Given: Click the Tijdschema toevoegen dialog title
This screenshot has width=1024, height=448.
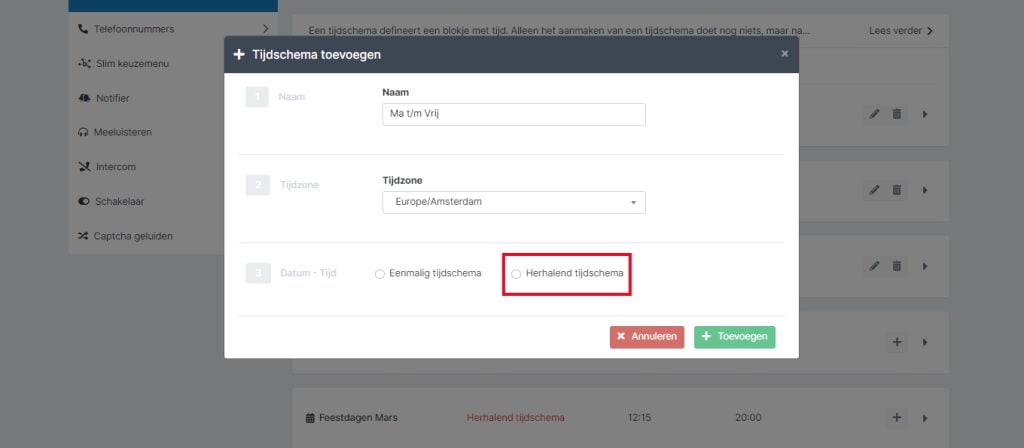Looking at the screenshot, I should pyautogui.click(x=317, y=55).
